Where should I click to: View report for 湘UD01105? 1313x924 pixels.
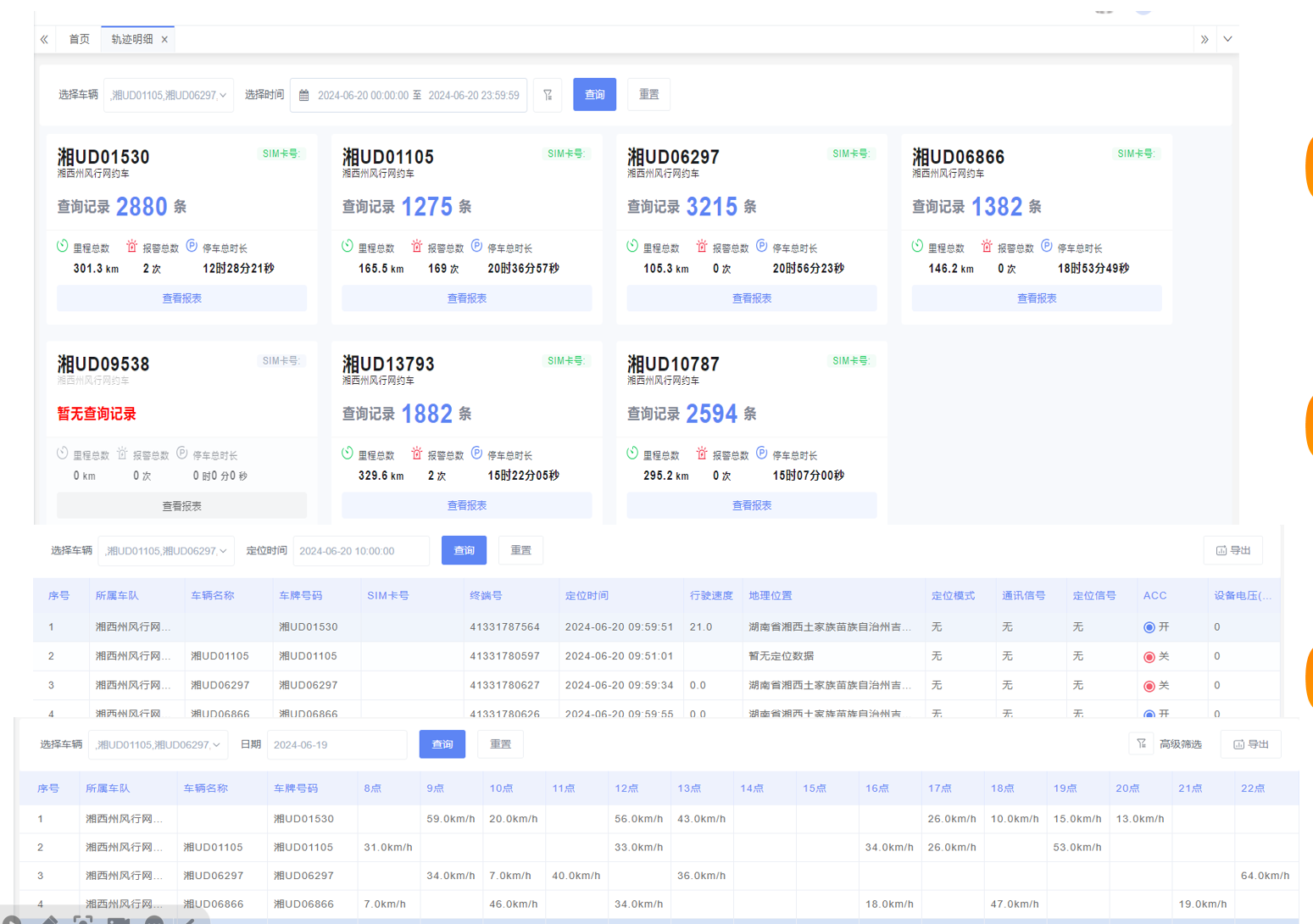pos(466,298)
